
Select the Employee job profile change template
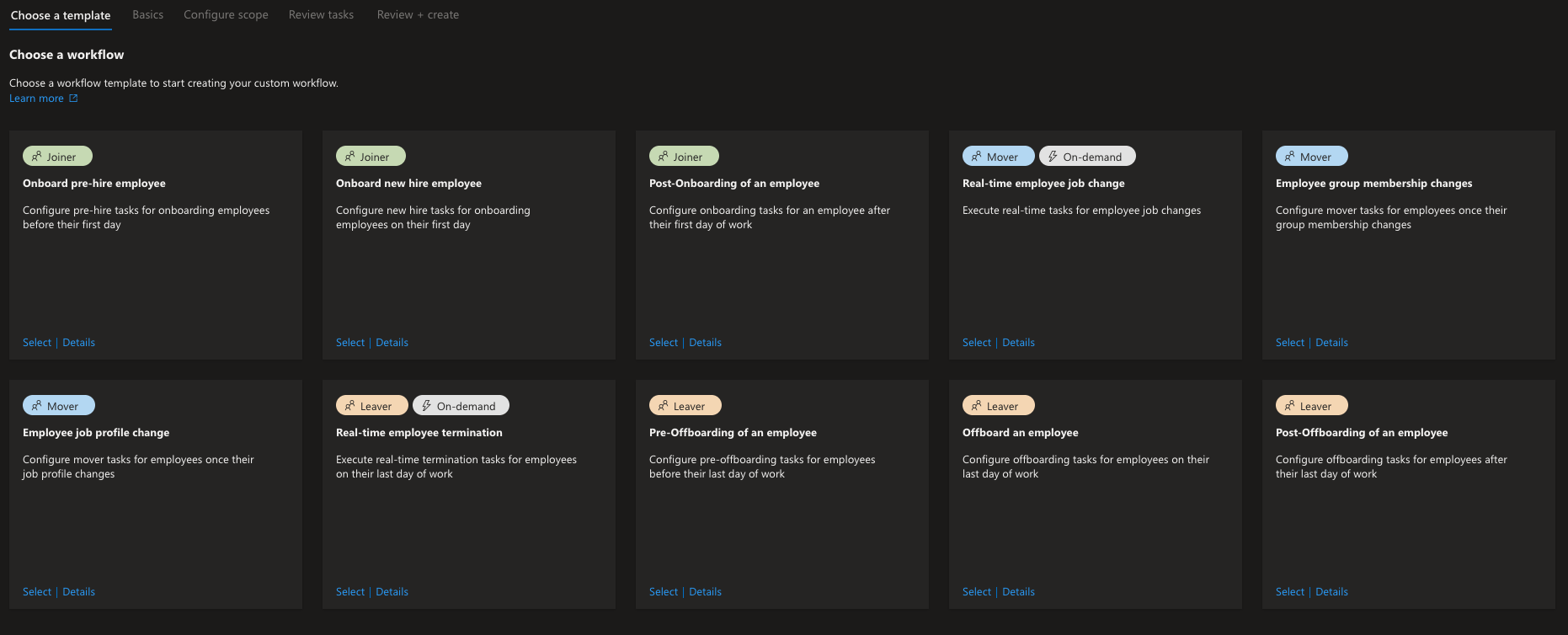[36, 592]
